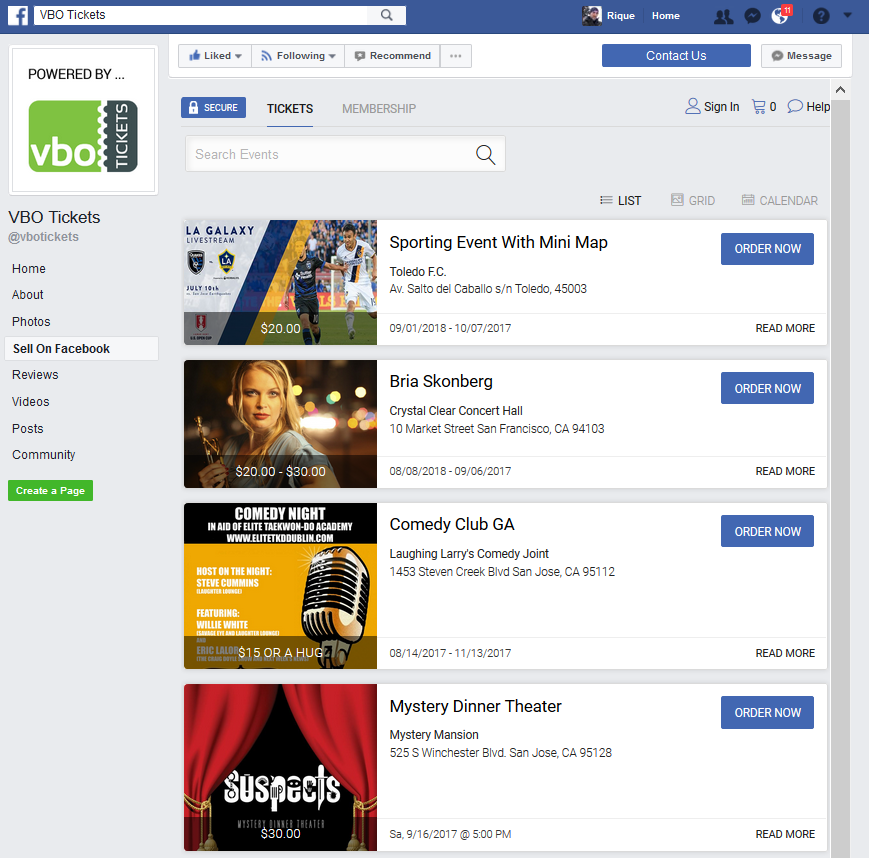Switch to the TICKETS tab
Screen dimensions: 869x858
pyautogui.click(x=290, y=109)
